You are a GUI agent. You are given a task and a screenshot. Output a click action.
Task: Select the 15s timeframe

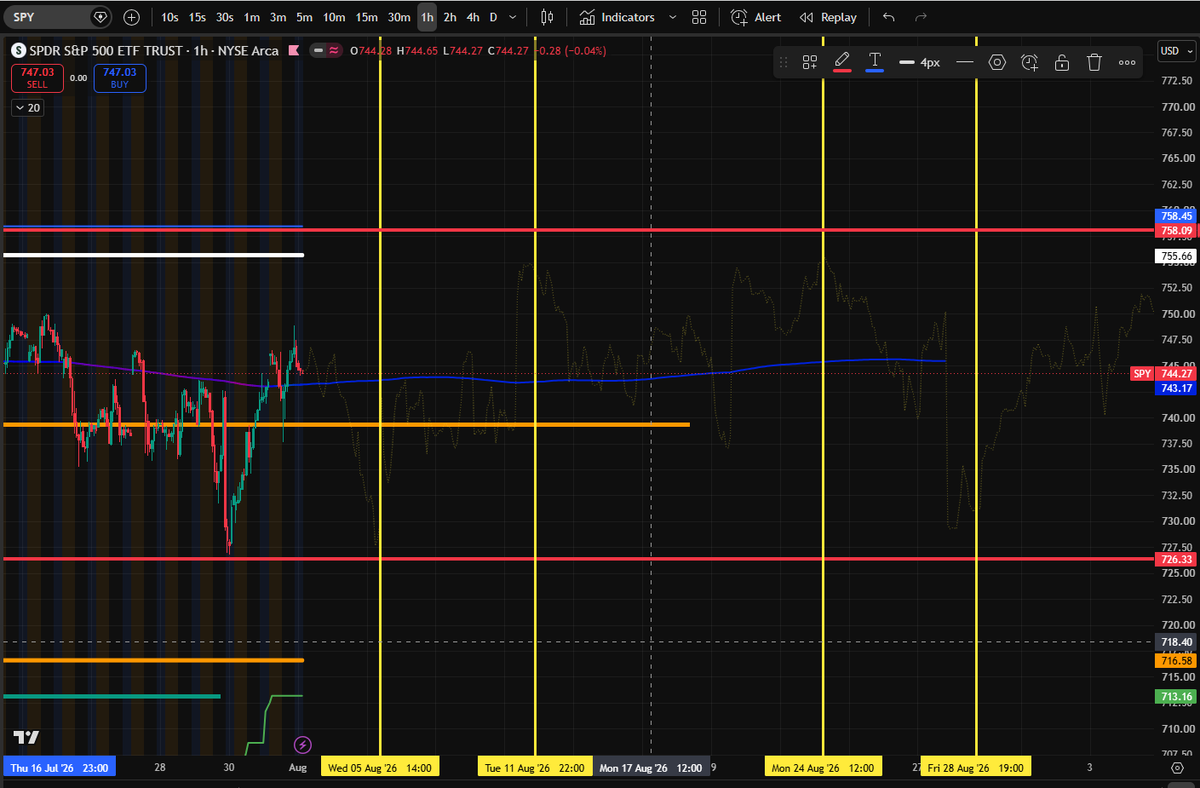point(197,17)
